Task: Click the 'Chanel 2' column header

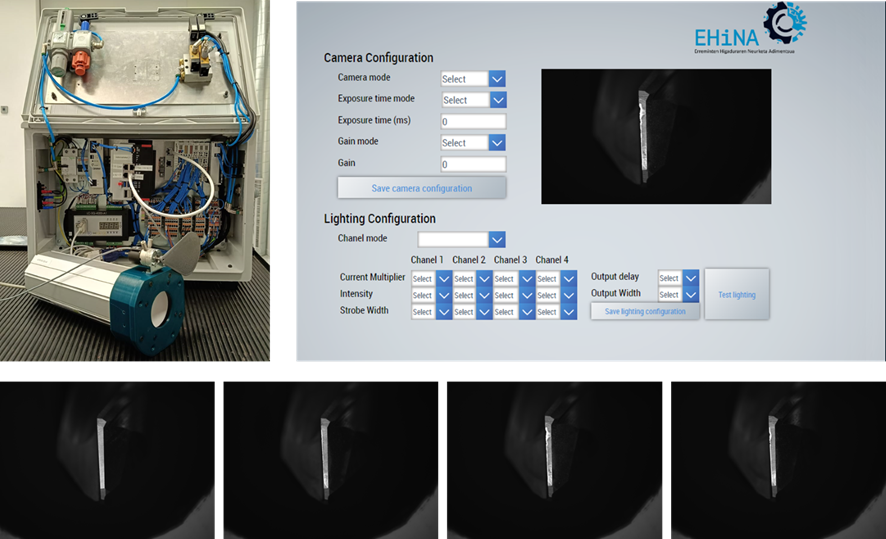Action: point(469,260)
